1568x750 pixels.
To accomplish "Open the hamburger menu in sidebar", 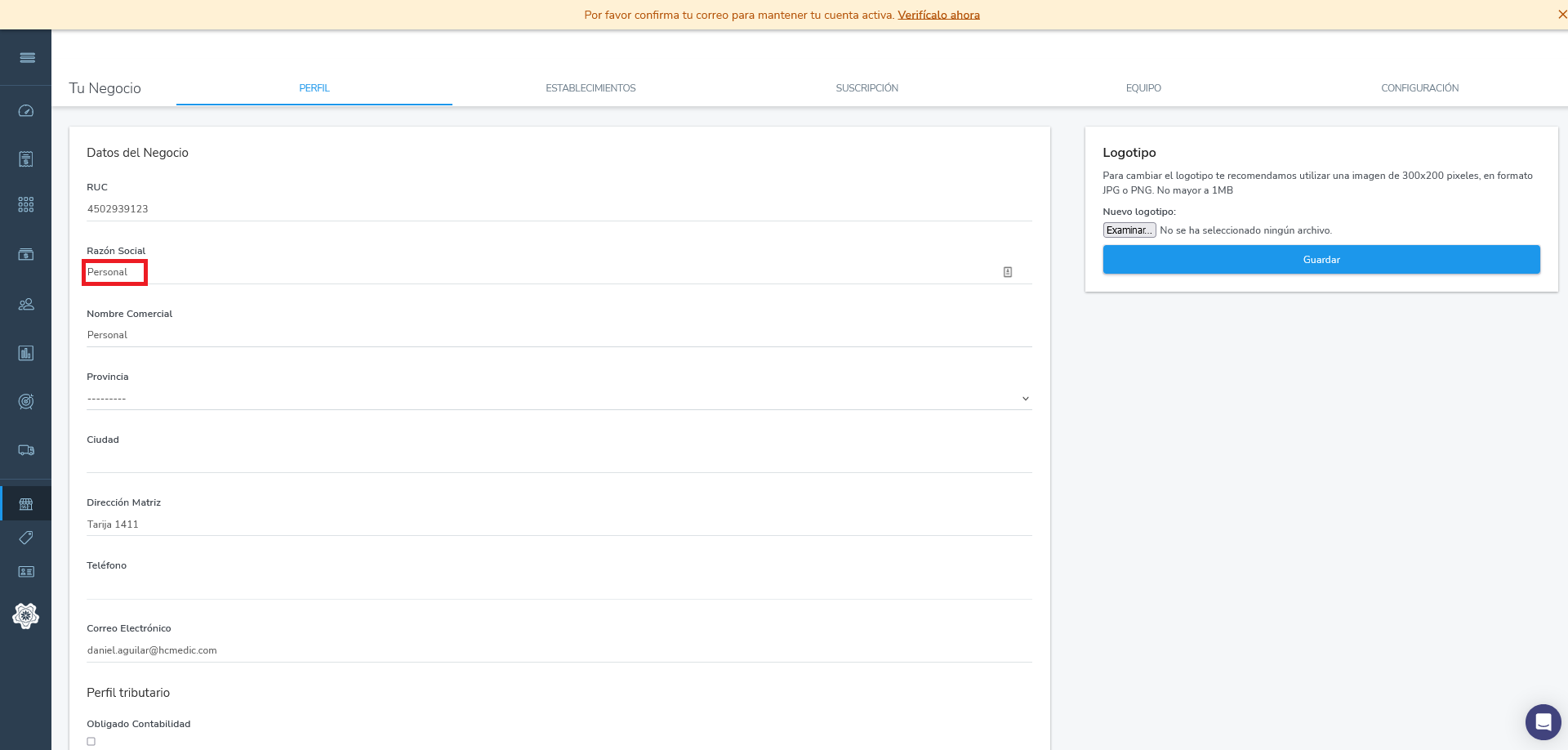I will tap(27, 57).
